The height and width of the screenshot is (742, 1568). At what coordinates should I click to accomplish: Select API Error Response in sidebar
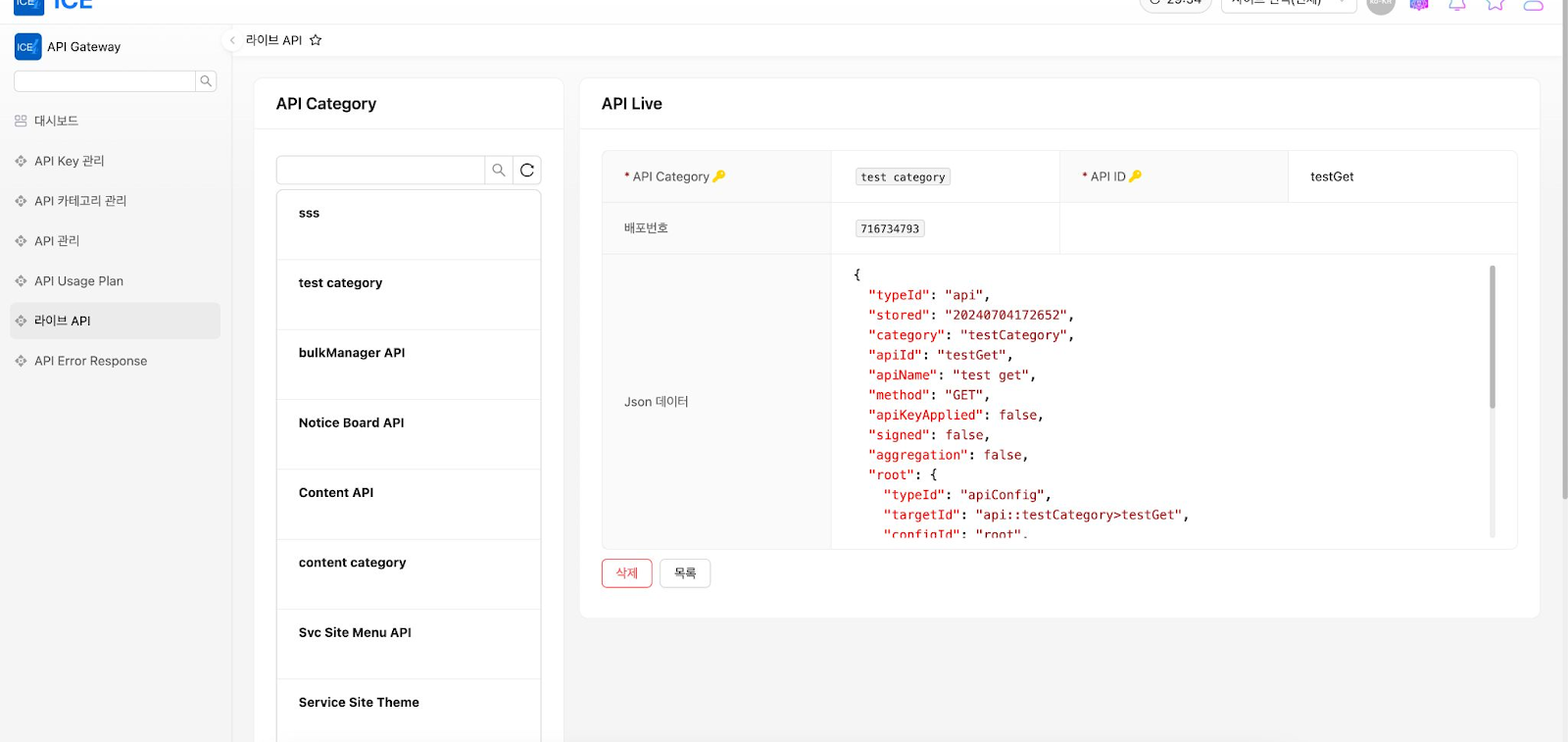click(90, 361)
